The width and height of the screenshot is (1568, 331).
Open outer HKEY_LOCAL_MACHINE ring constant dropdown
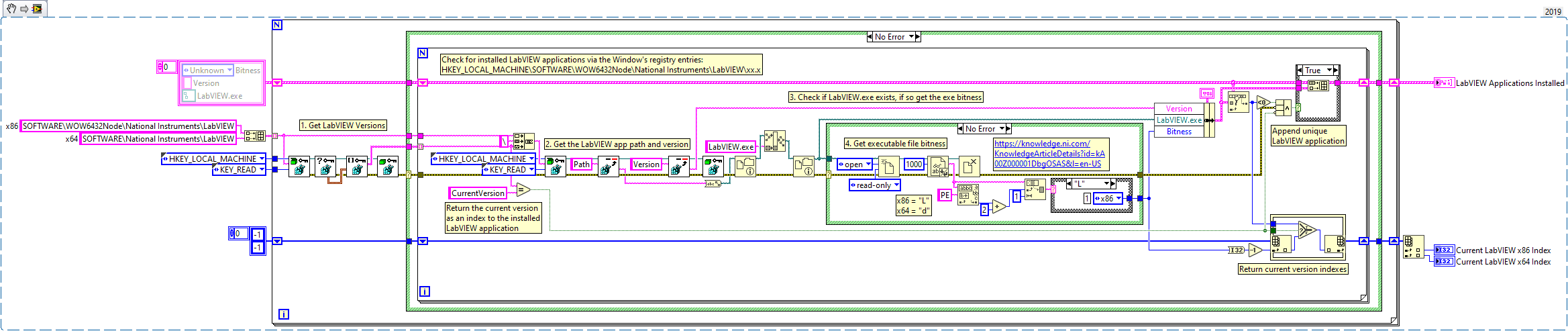(x=262, y=159)
